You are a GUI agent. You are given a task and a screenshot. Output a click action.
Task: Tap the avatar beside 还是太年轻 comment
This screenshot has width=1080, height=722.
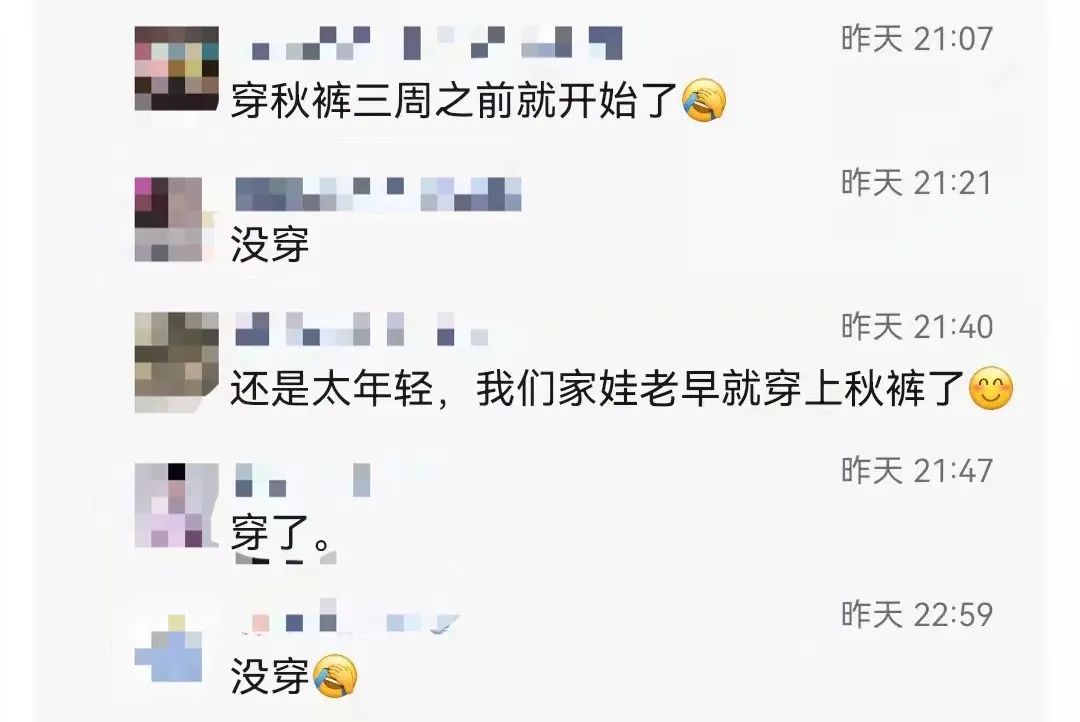(176, 362)
